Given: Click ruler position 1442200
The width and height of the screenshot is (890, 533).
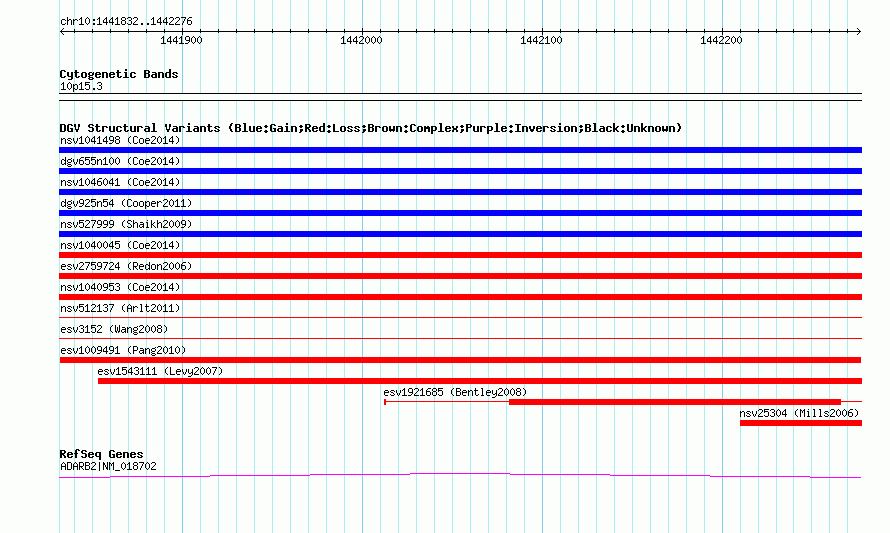Looking at the screenshot, I should pyautogui.click(x=721, y=40).
